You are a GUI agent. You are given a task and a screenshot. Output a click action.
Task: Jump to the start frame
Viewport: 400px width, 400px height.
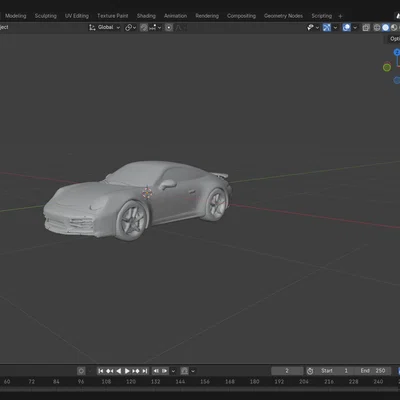pos(101,371)
